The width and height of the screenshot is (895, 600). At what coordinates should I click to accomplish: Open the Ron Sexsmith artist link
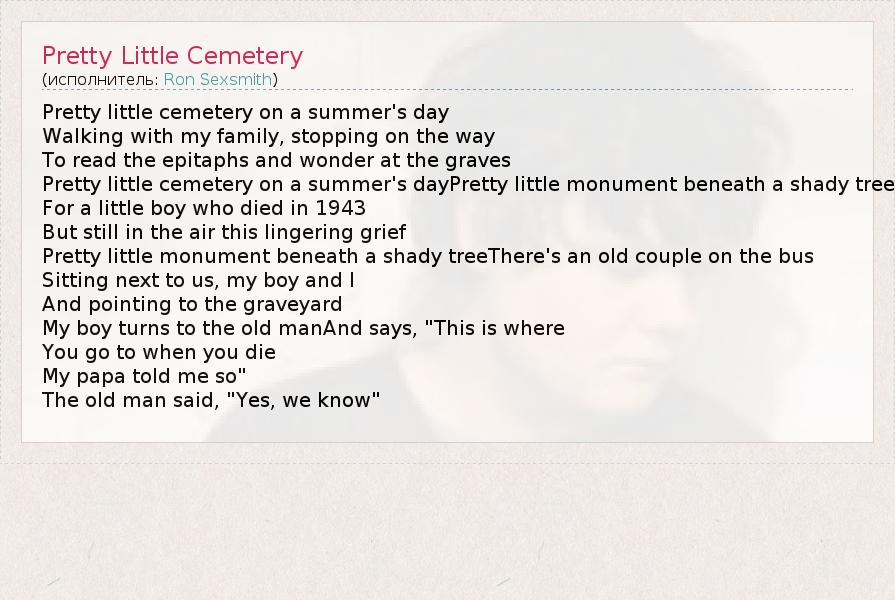[217, 80]
